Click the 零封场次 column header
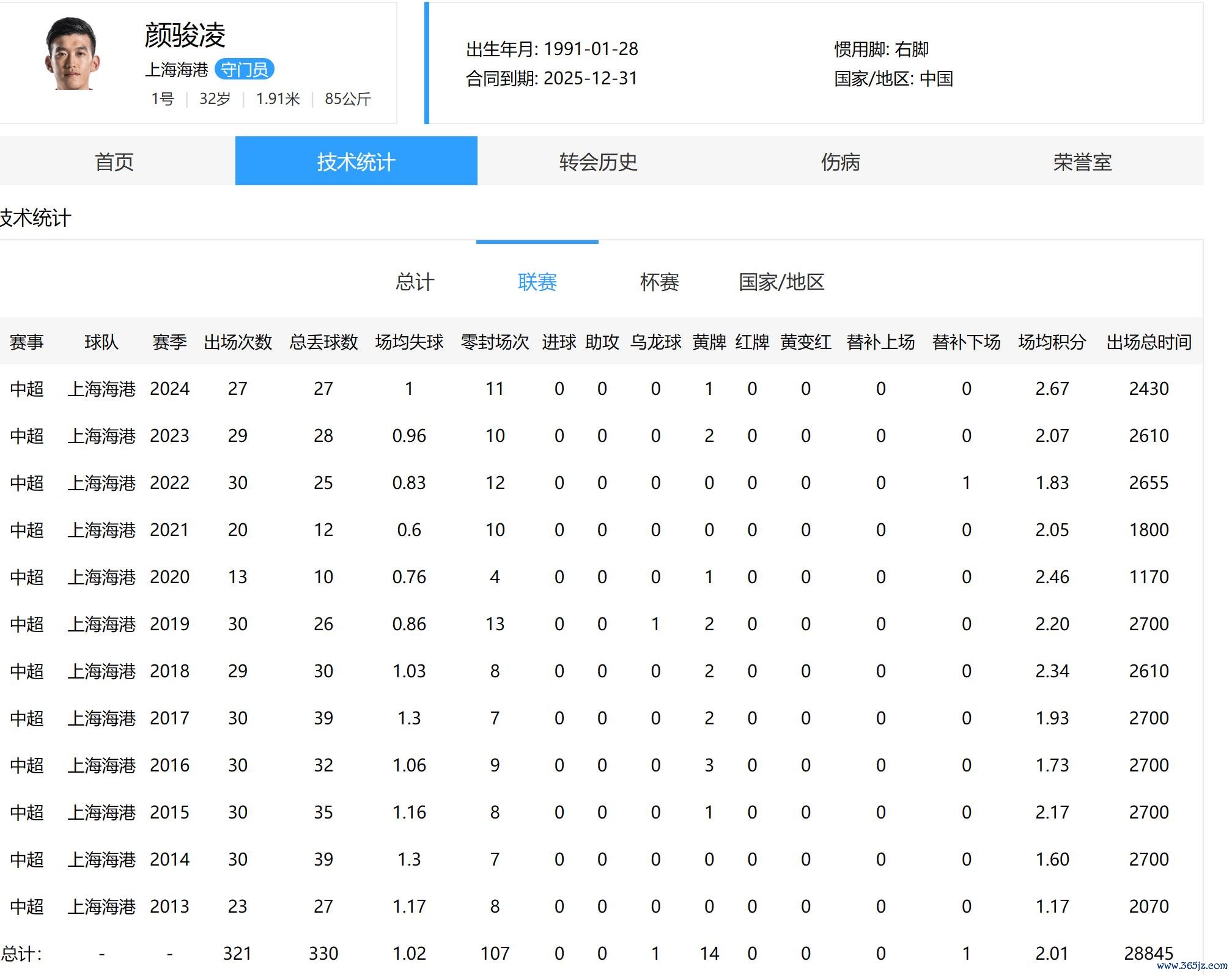 pyautogui.click(x=495, y=342)
